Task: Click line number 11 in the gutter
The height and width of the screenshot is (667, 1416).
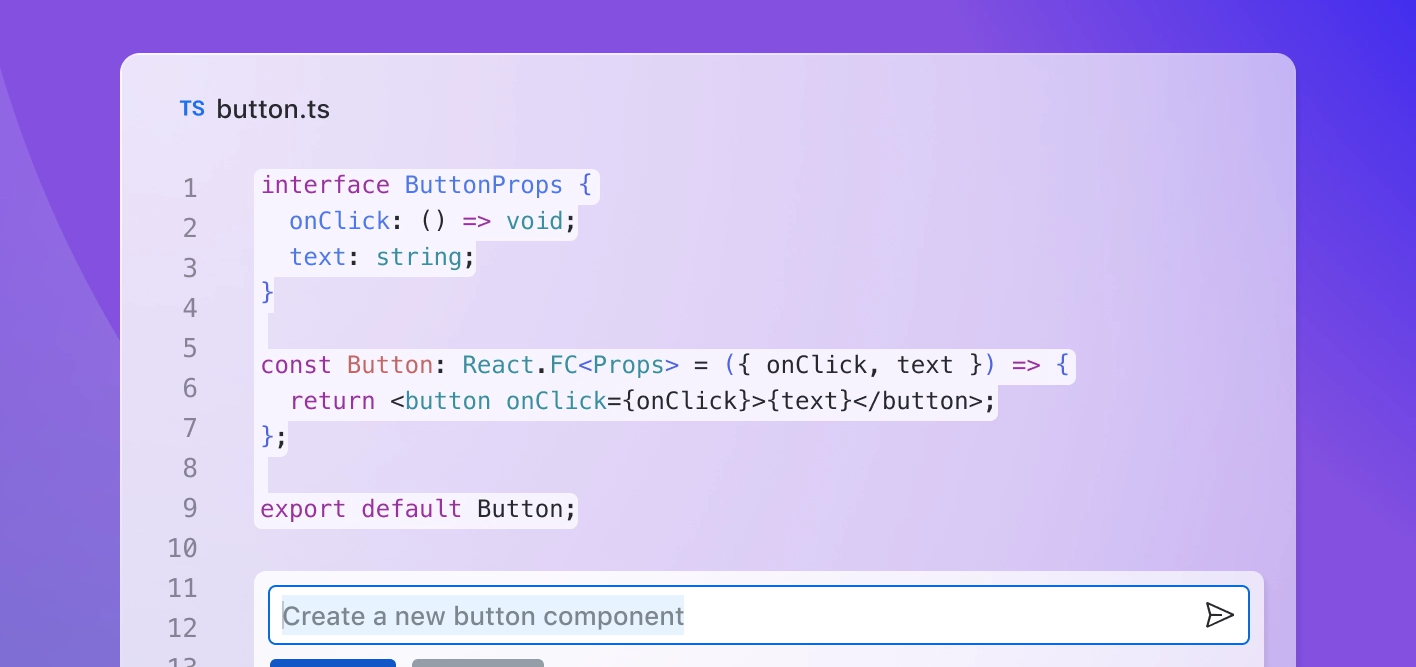Action: click(x=183, y=588)
